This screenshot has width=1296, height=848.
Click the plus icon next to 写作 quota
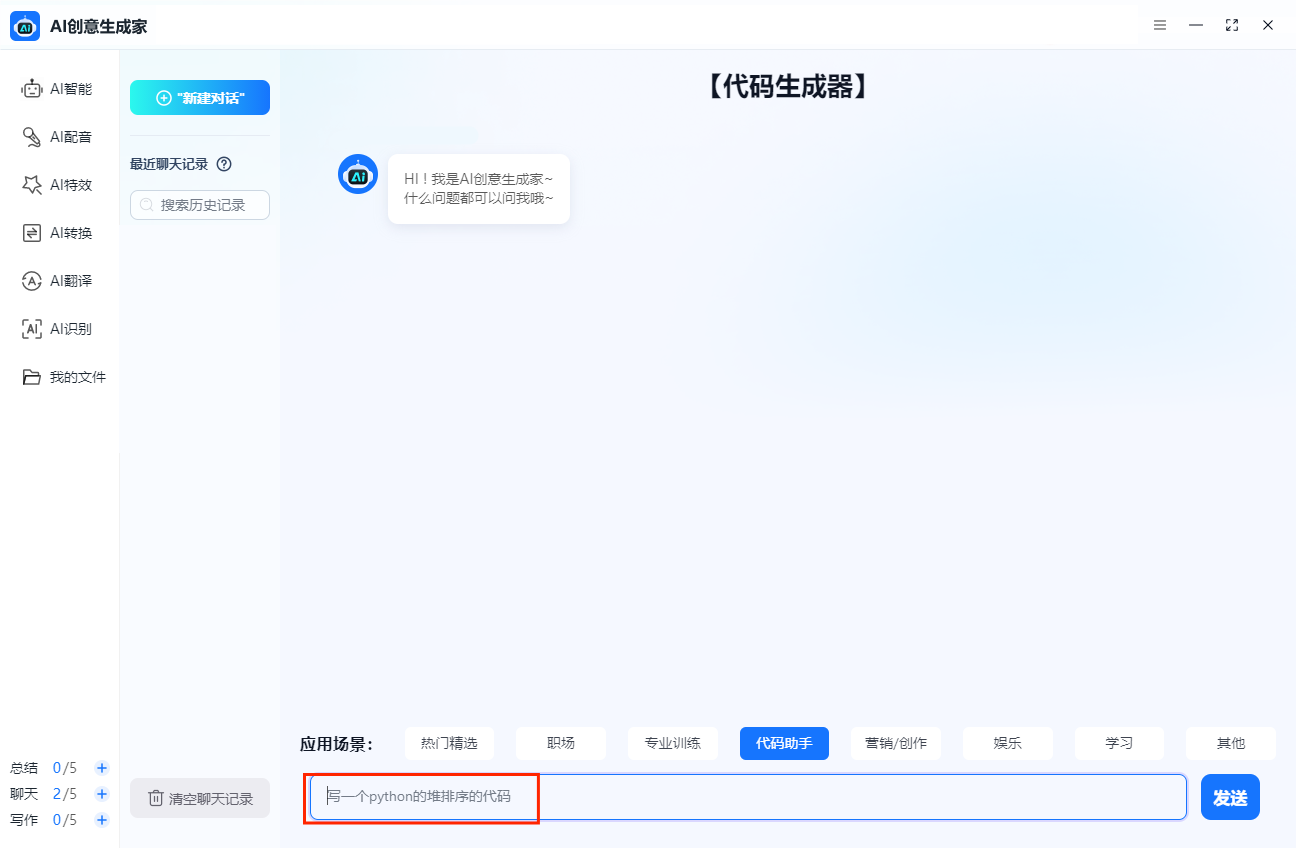102,820
